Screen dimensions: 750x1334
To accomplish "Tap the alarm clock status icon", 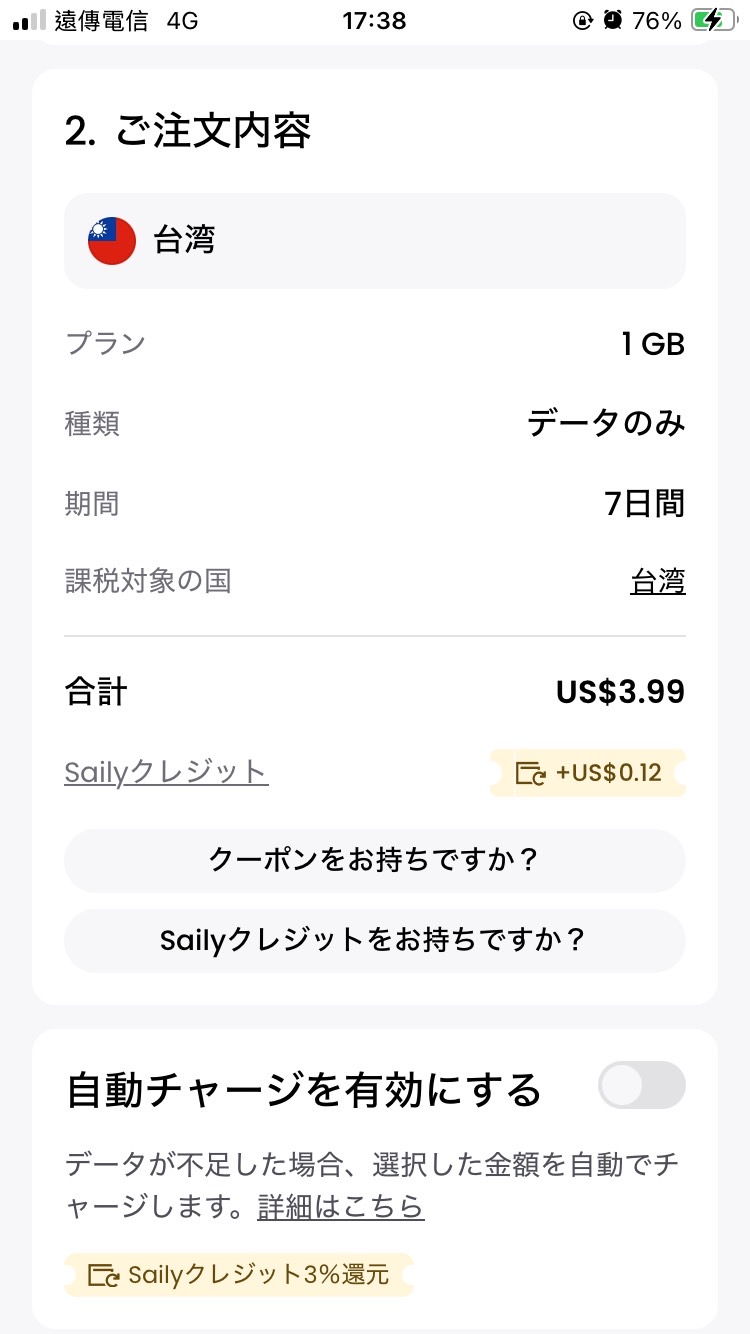I will pyautogui.click(x=613, y=20).
